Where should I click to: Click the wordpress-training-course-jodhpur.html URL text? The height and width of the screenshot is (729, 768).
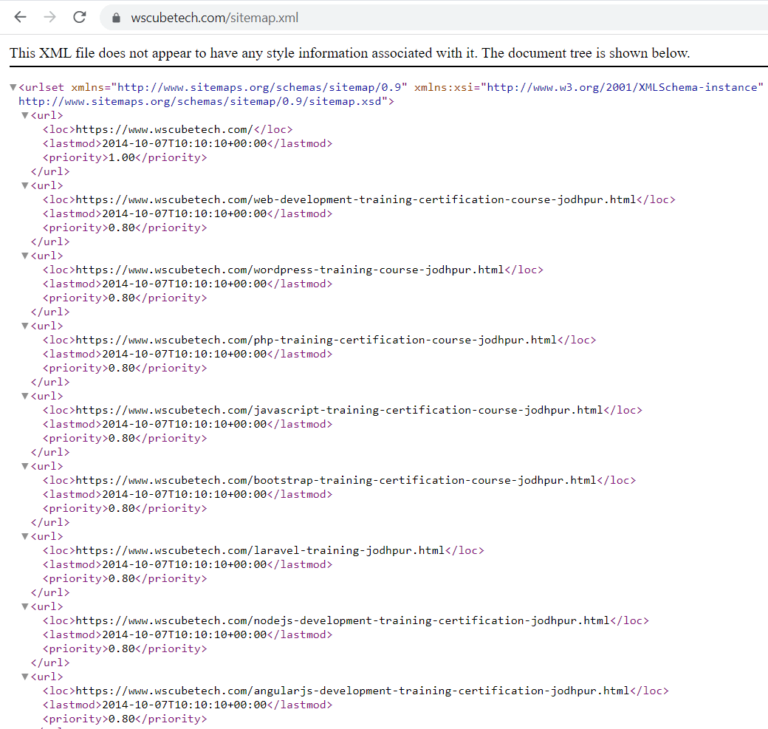pos(290,270)
